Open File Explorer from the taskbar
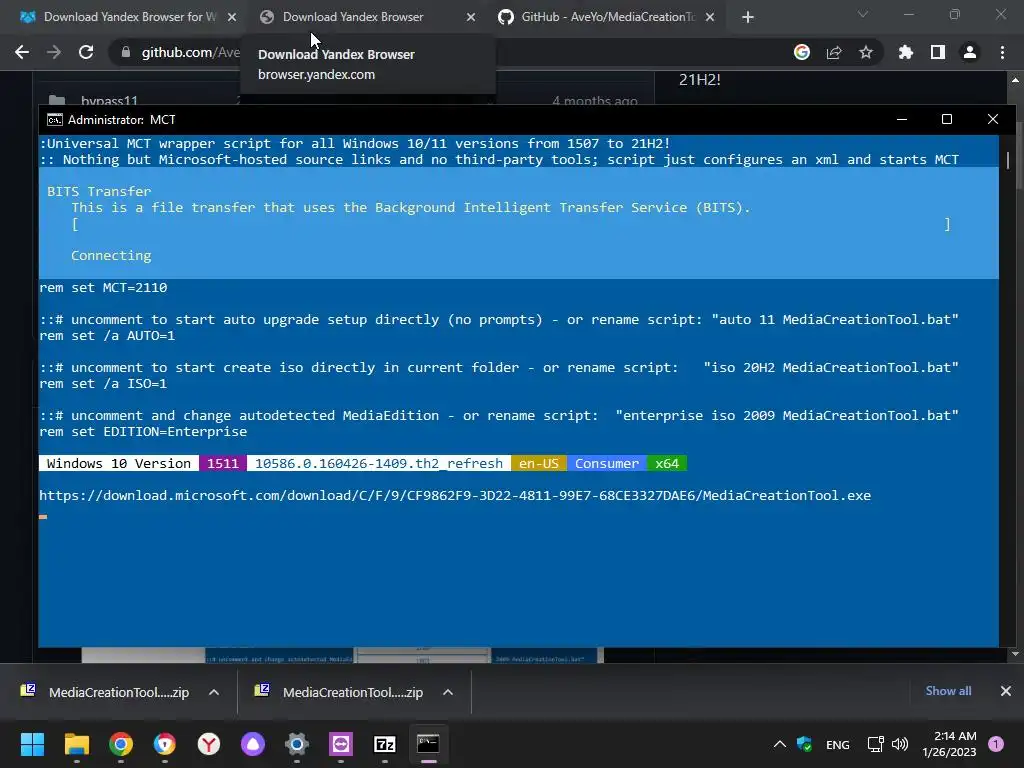 click(x=76, y=744)
